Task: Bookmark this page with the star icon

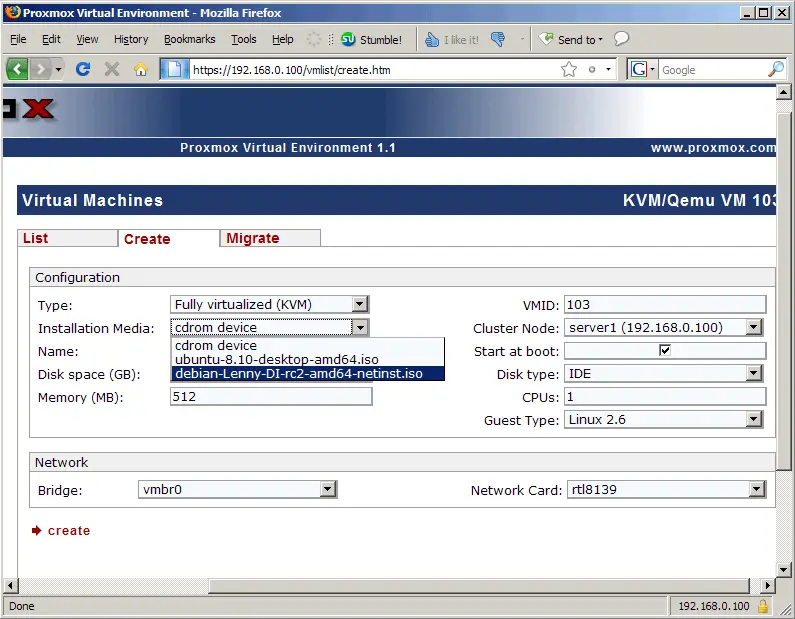Action: pos(569,69)
